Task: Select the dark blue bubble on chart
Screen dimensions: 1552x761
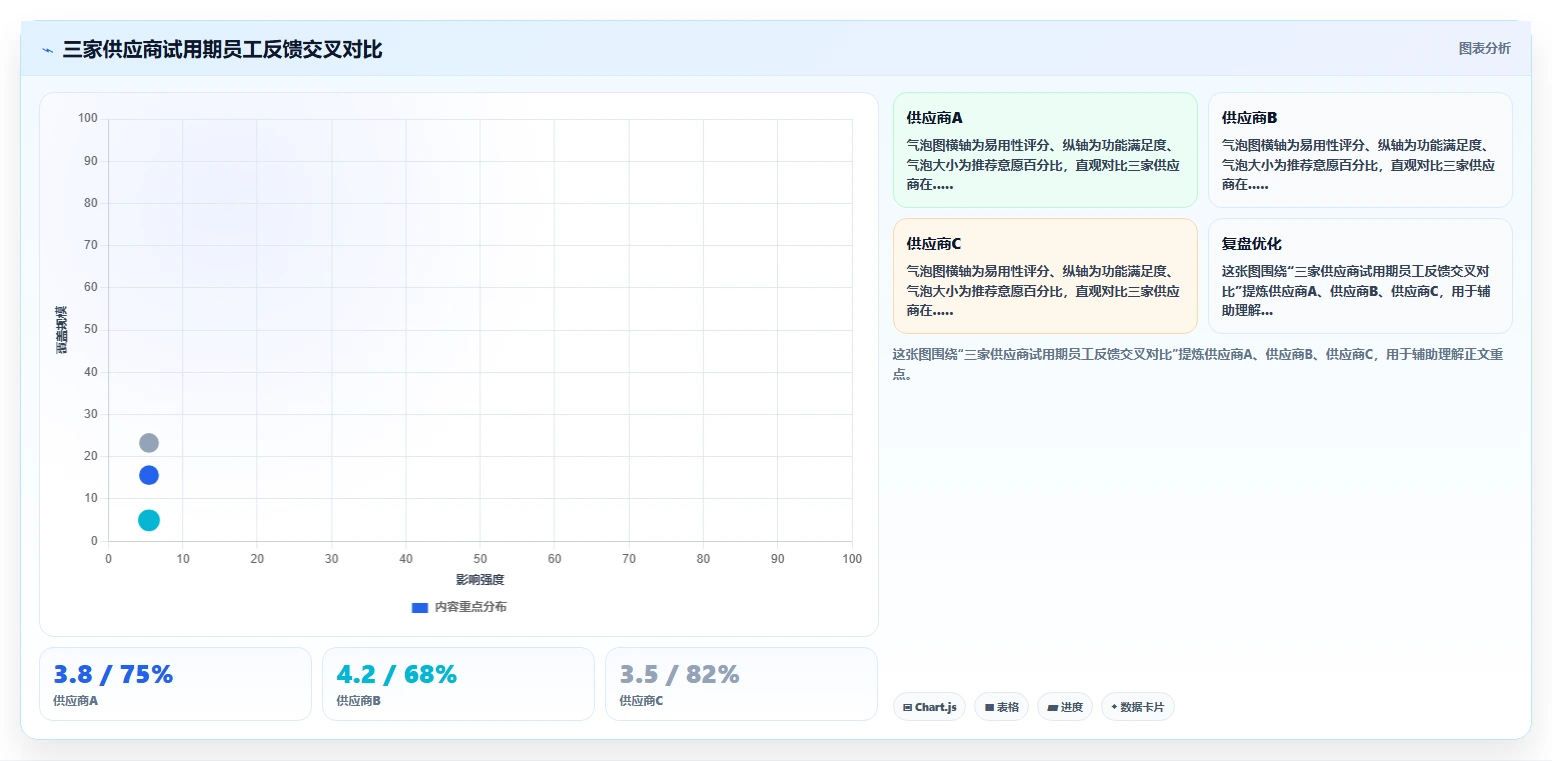Action: click(149, 475)
